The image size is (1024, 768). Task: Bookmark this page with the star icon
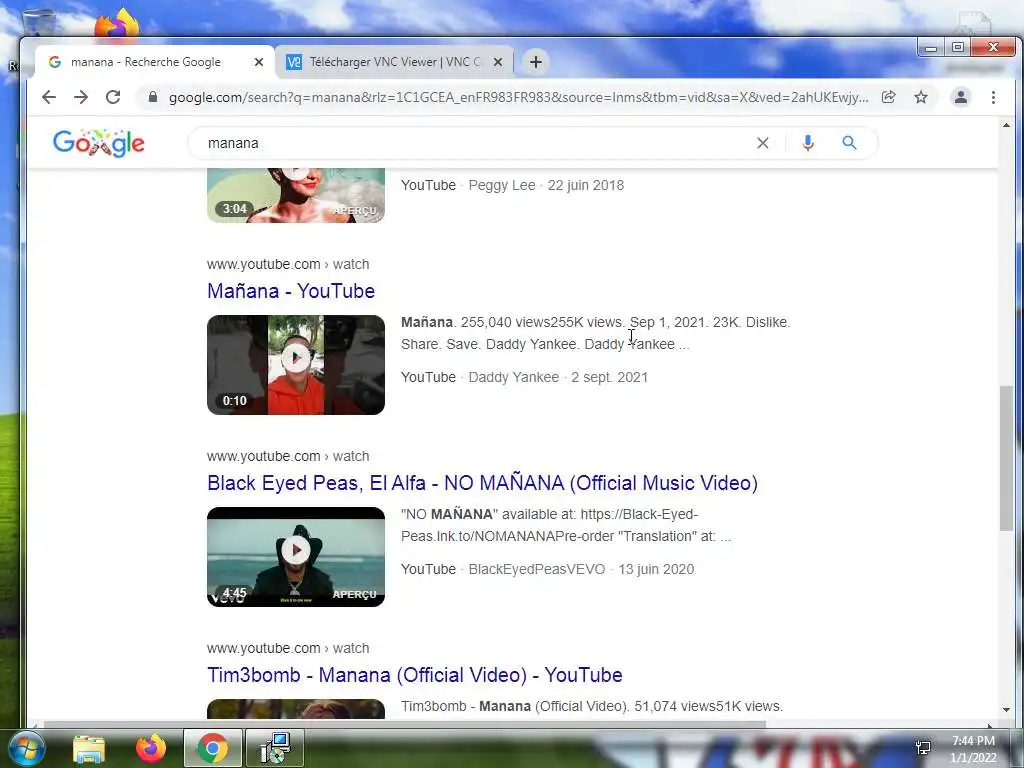coord(921,97)
